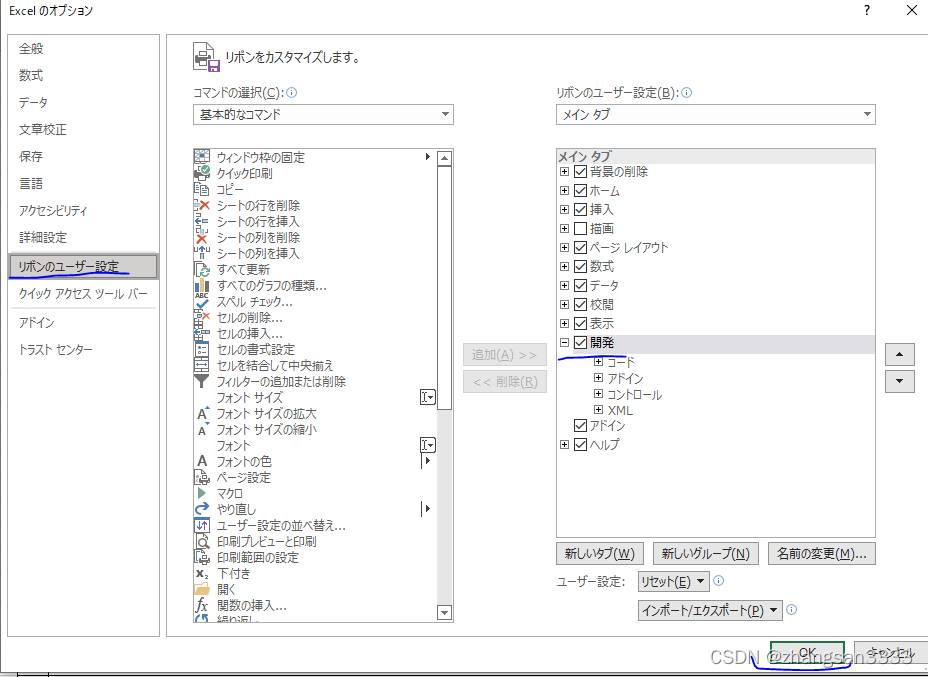
Task: Select the セルの削除 command icon
Action: coord(202,318)
